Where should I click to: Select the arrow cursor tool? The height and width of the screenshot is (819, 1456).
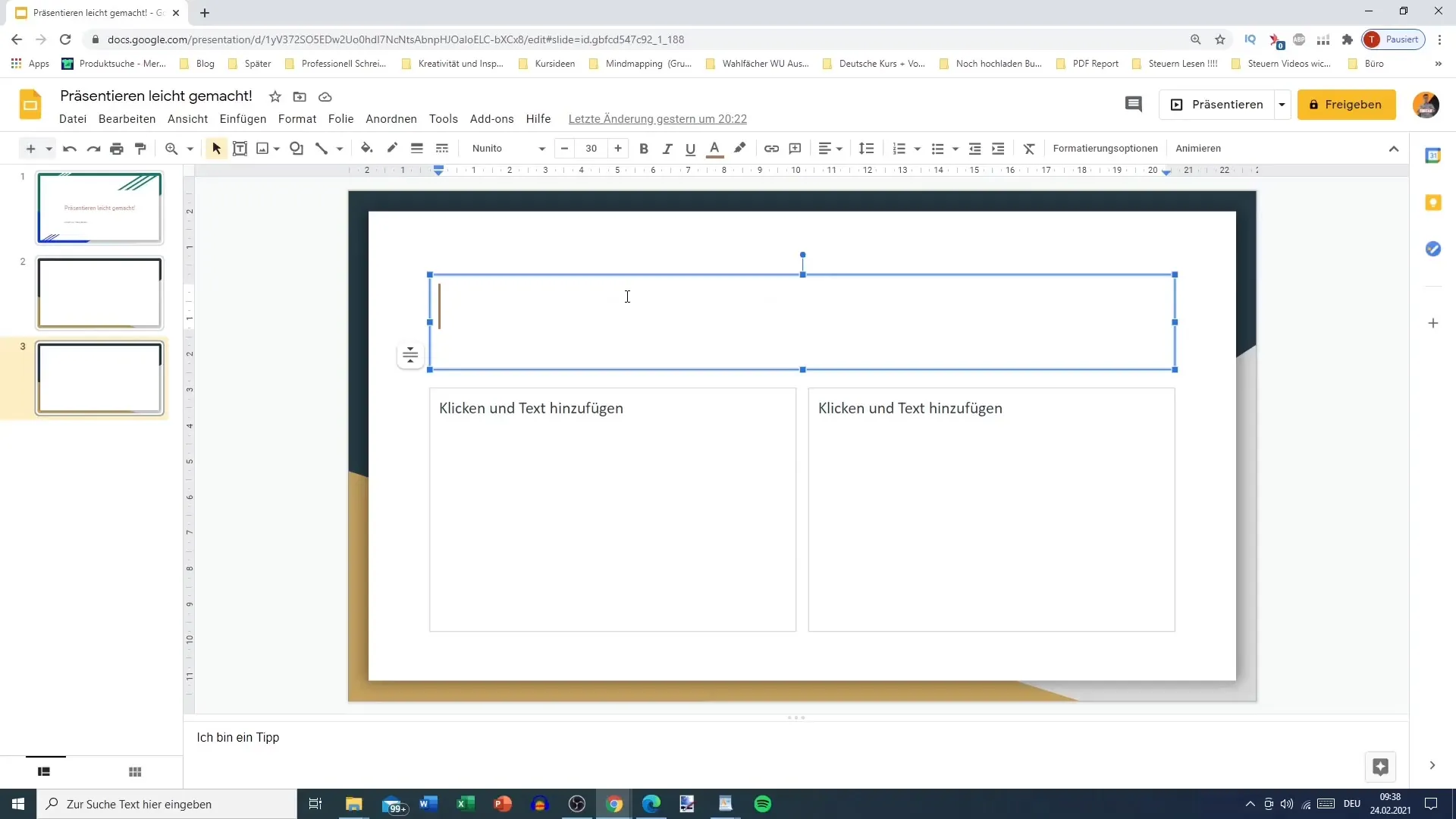click(216, 149)
